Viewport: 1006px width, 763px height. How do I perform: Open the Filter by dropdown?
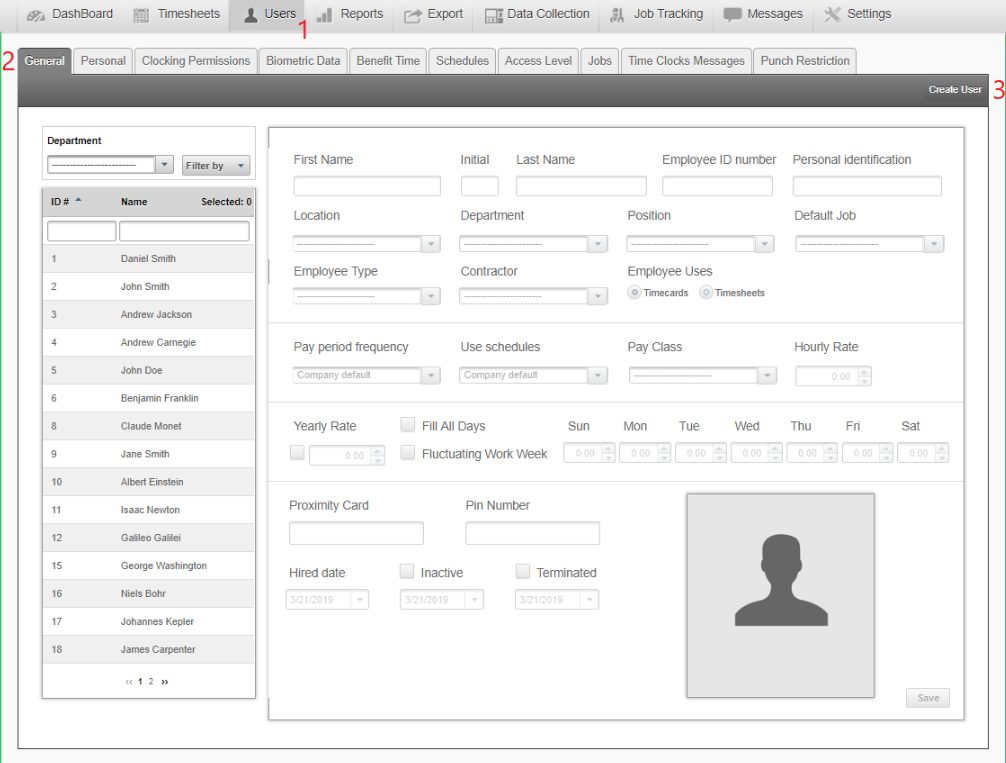(216, 166)
